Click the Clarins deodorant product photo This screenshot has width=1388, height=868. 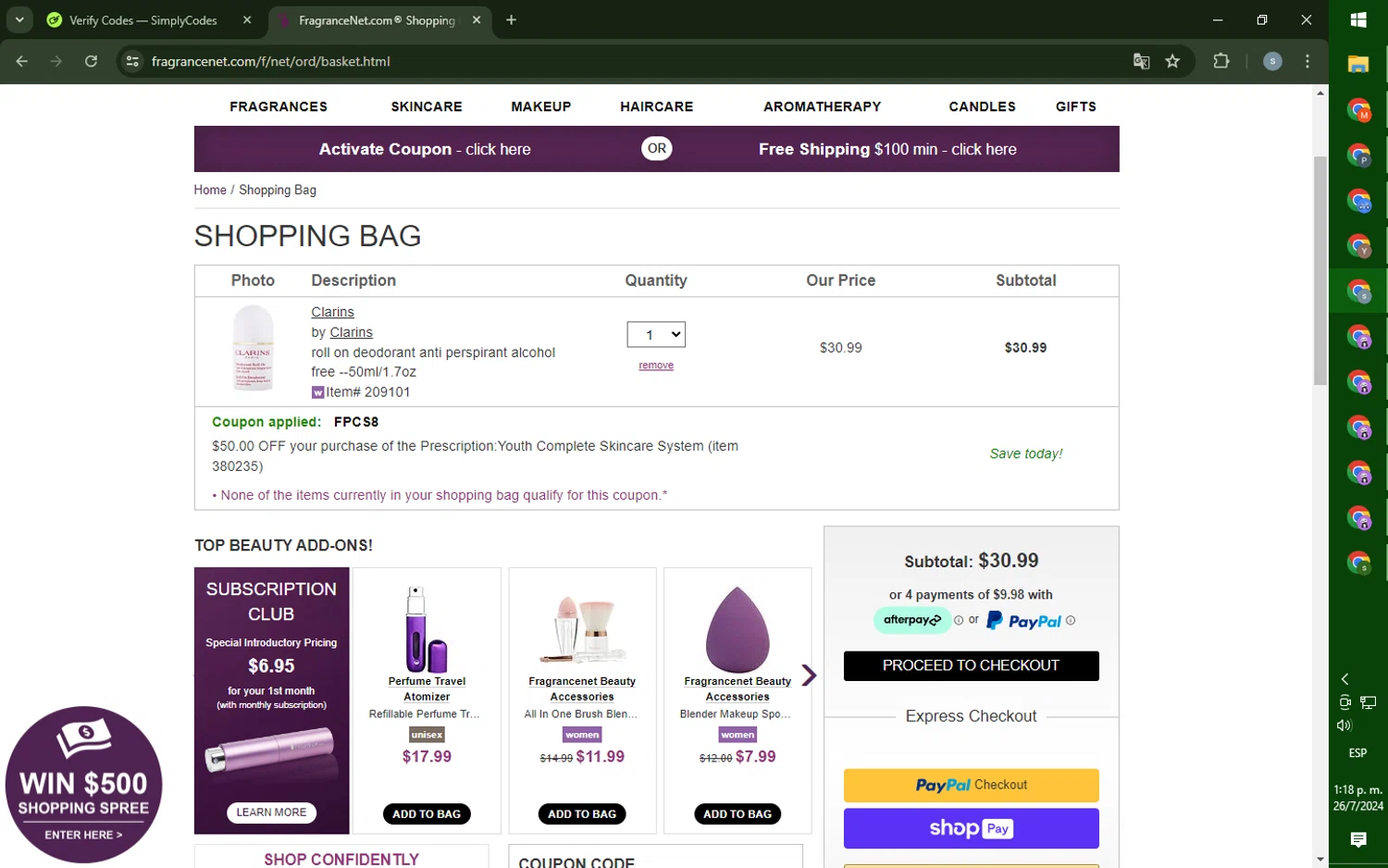(253, 348)
